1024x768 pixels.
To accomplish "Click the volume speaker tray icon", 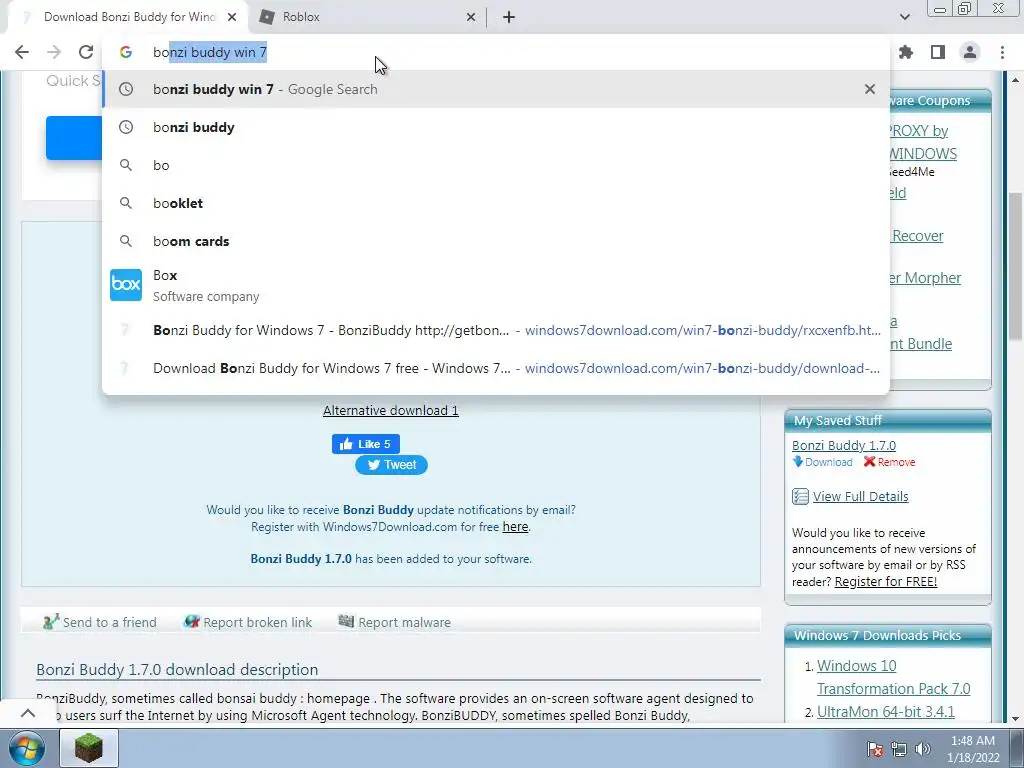I will click(923, 749).
